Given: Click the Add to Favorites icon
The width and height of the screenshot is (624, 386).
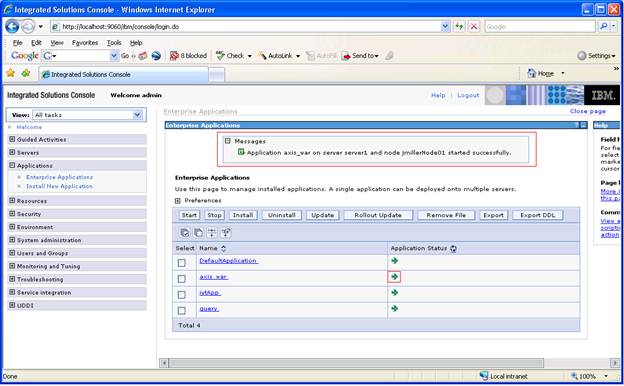Looking at the screenshot, I should point(26,73).
